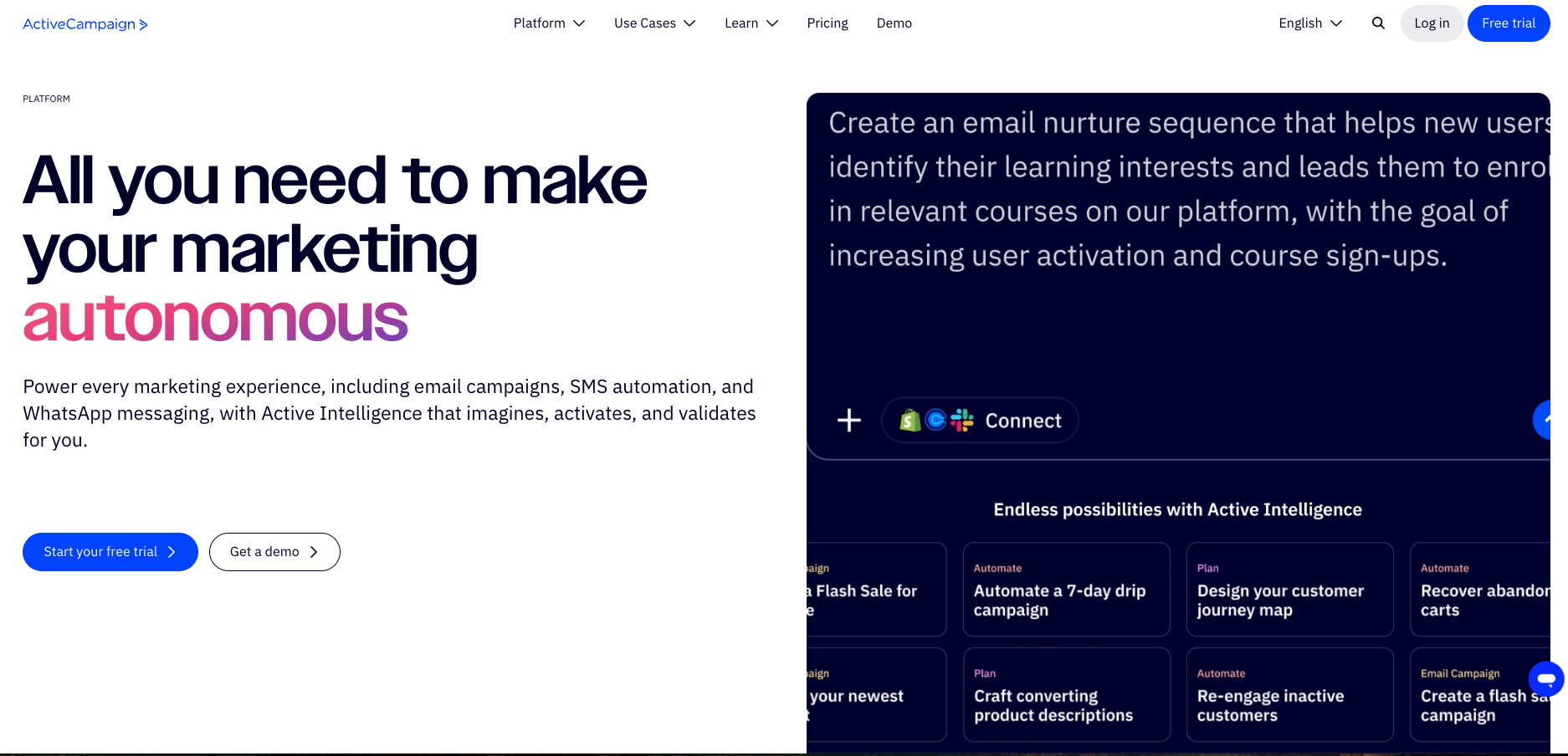Image resolution: width=1568 pixels, height=756 pixels.
Task: Expand the Use Cases dropdown
Action: pos(654,23)
